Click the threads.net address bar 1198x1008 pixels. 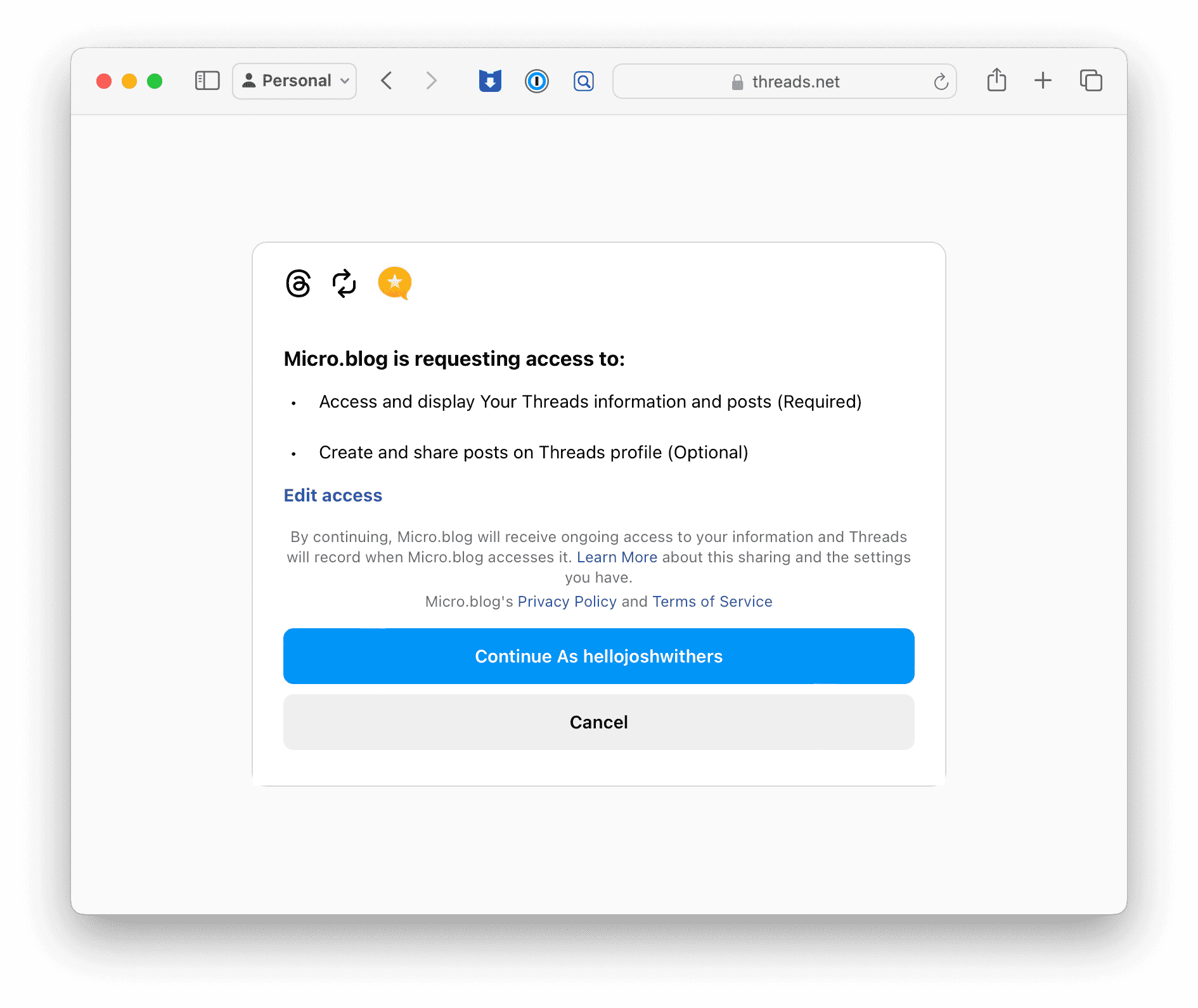point(784,82)
